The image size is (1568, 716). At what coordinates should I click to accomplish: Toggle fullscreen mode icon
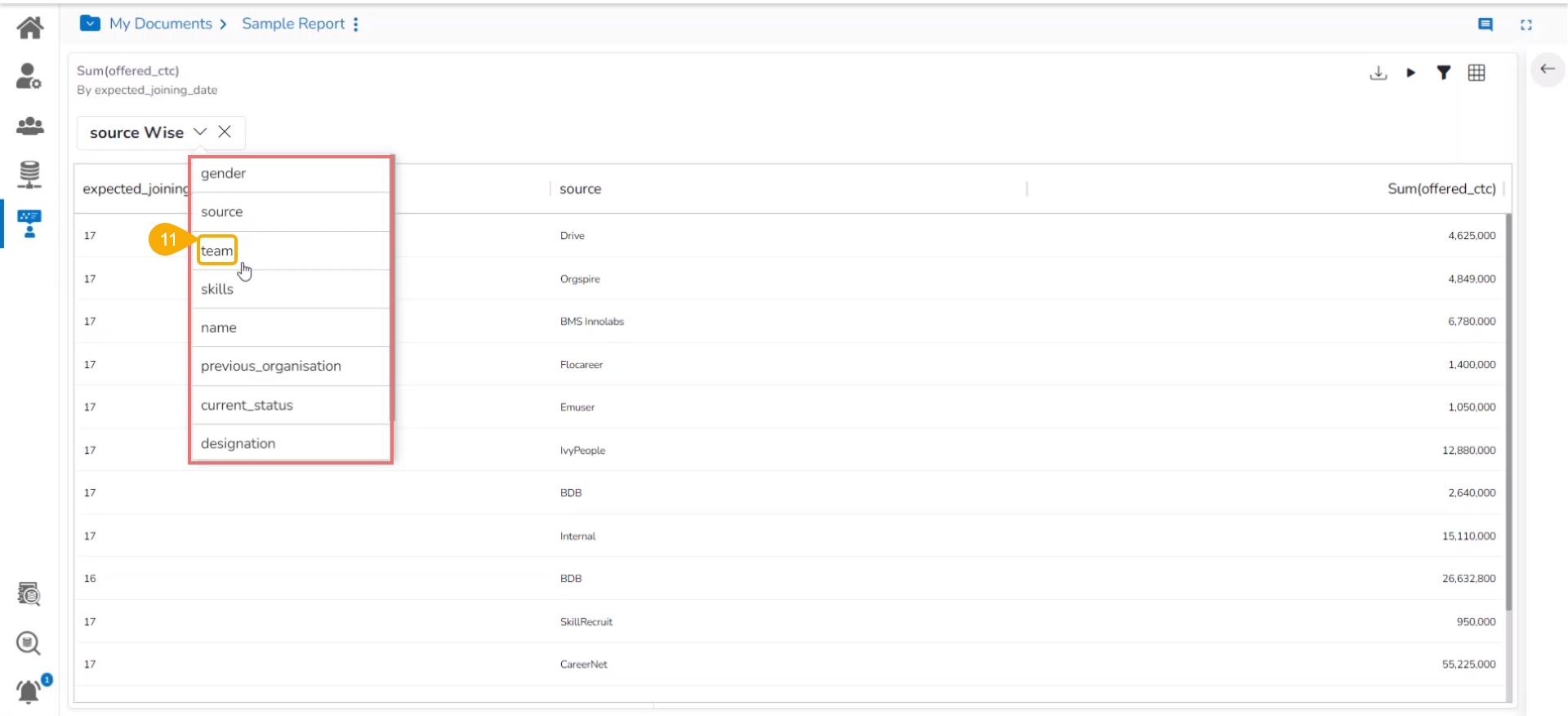1526,24
